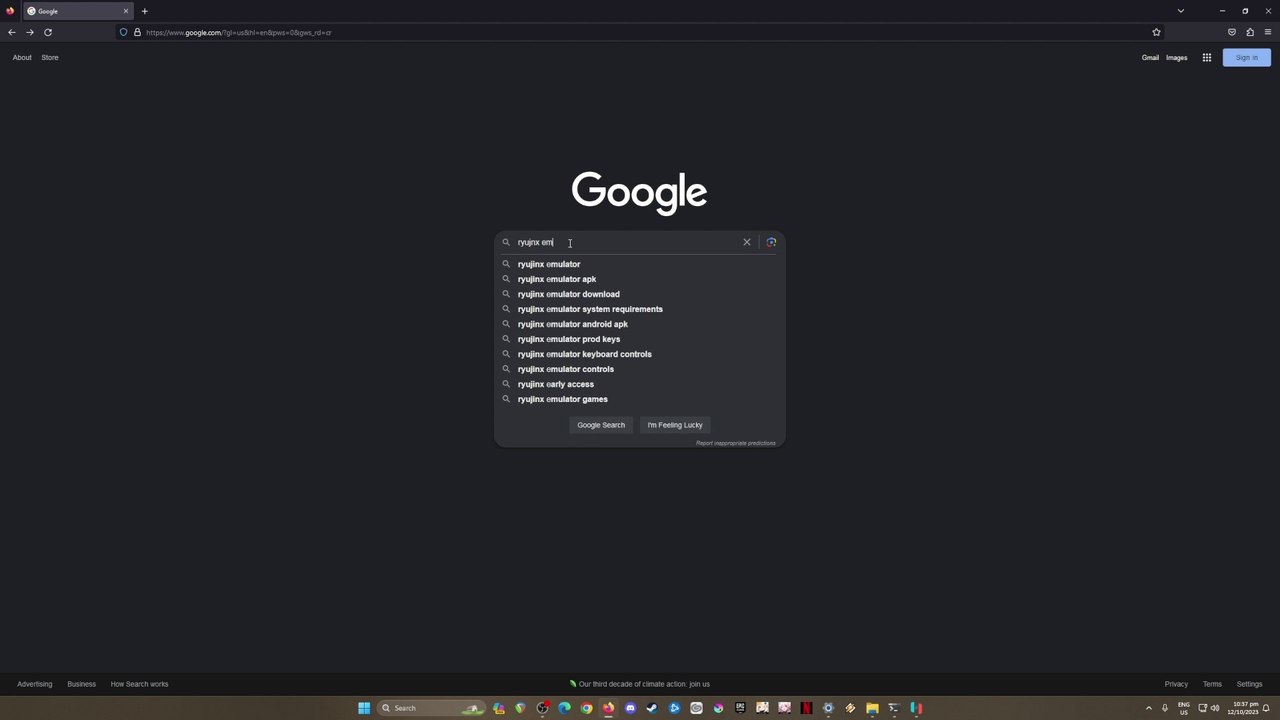
Task: Open the system volume control
Action: click(1215, 708)
